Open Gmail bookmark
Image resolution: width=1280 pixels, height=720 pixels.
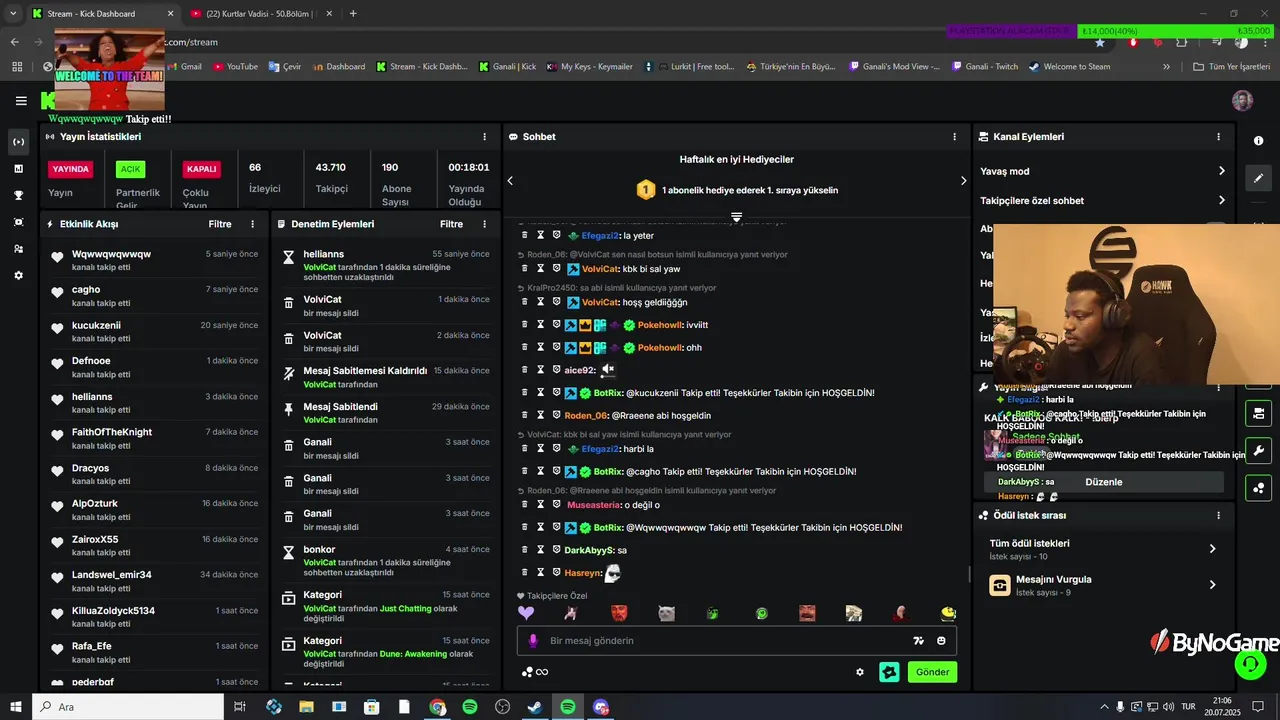(x=183, y=66)
